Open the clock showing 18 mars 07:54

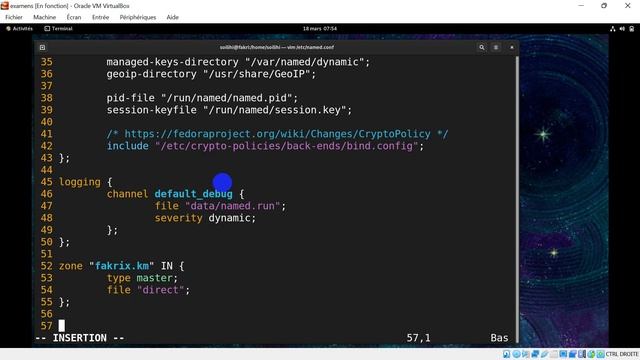(320, 29)
